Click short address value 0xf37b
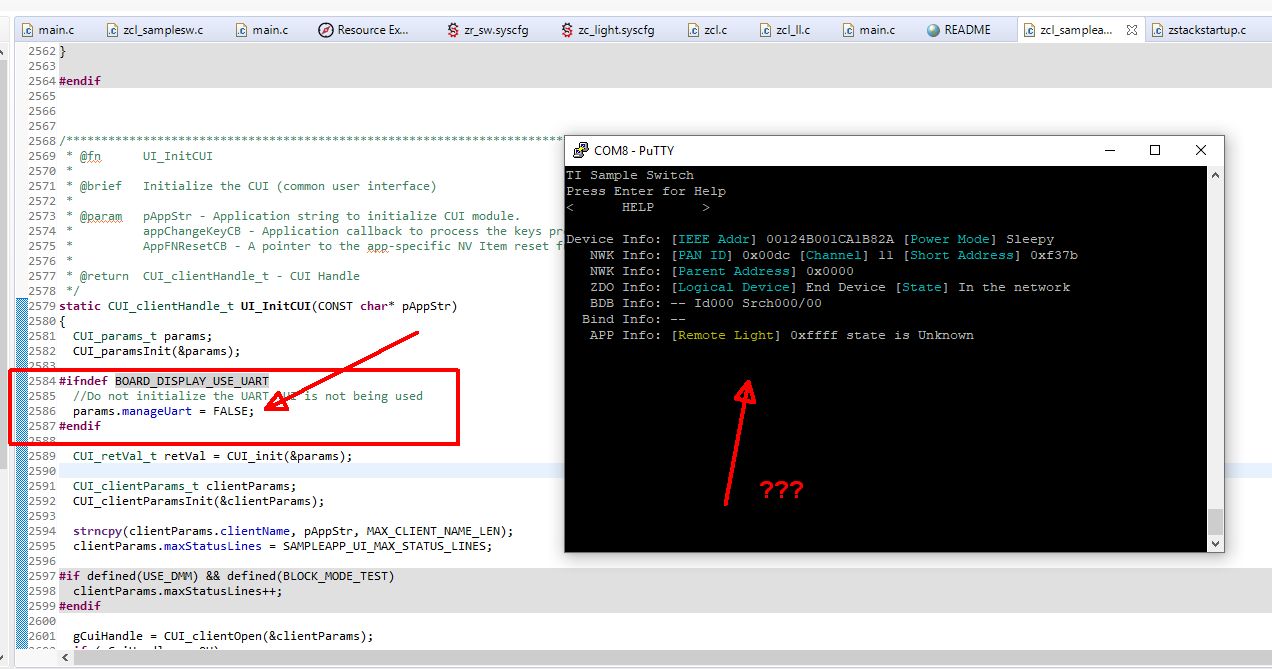Viewport: 1272px width, 669px height. [1054, 255]
